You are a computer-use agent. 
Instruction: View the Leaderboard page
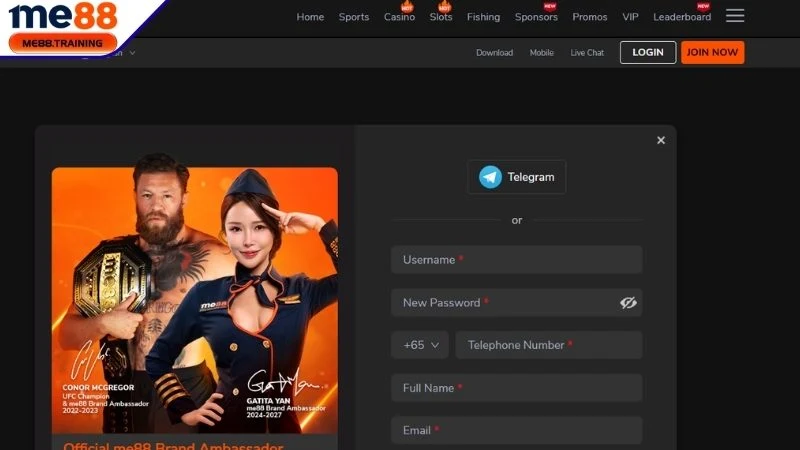[x=682, y=17]
